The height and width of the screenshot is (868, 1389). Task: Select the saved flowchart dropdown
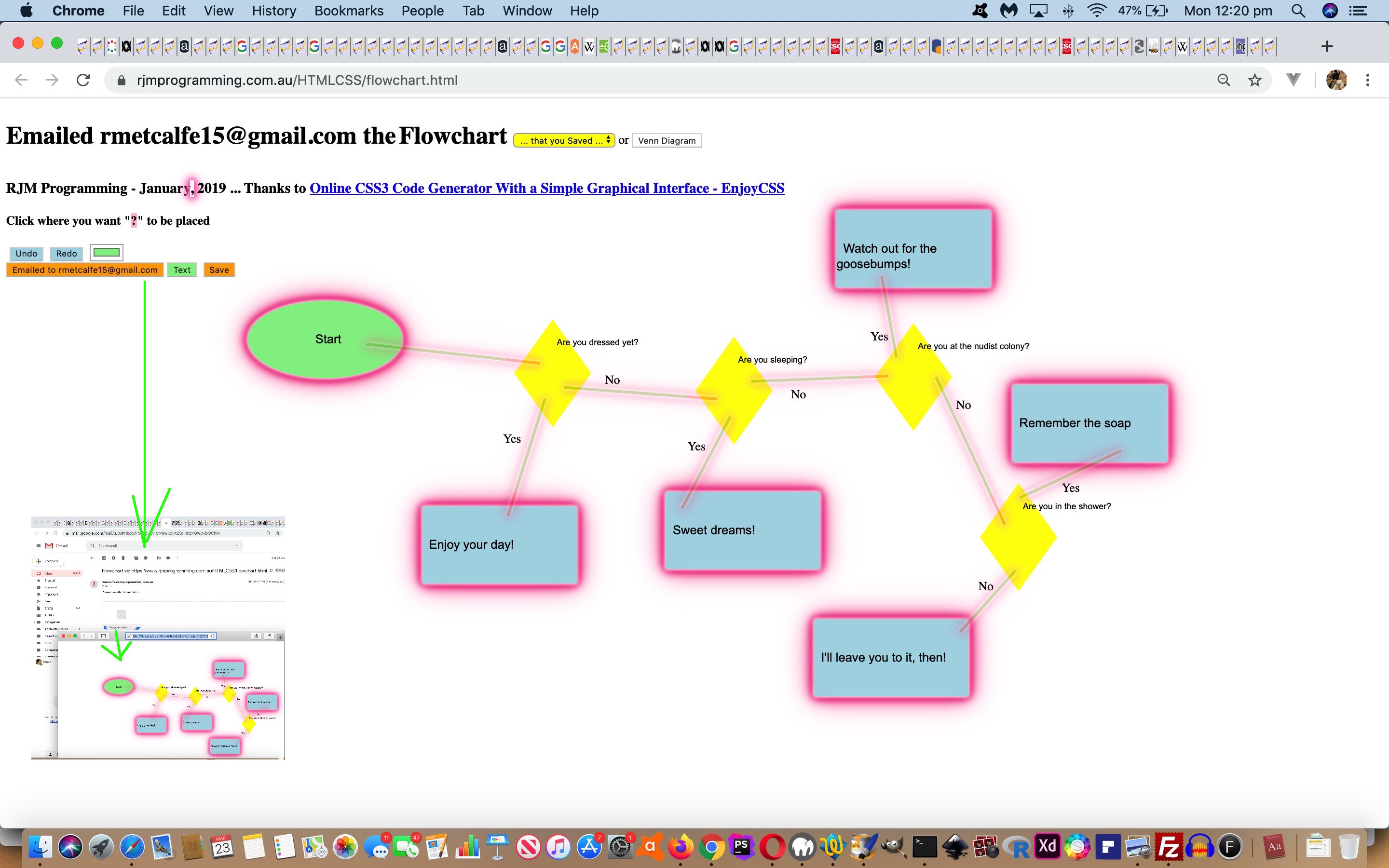click(x=562, y=140)
